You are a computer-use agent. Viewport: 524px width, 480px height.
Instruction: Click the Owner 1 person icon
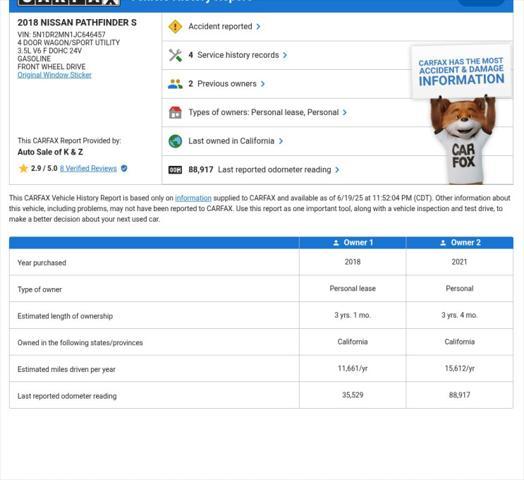pyautogui.click(x=336, y=243)
